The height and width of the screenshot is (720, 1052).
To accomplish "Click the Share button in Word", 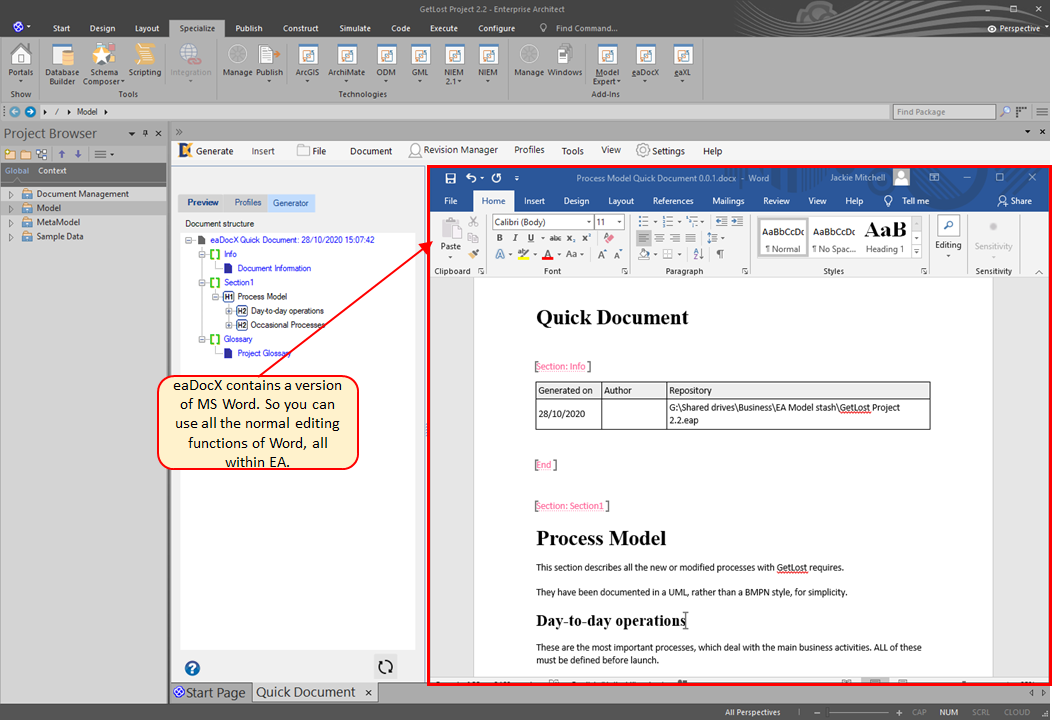I will (x=1014, y=201).
